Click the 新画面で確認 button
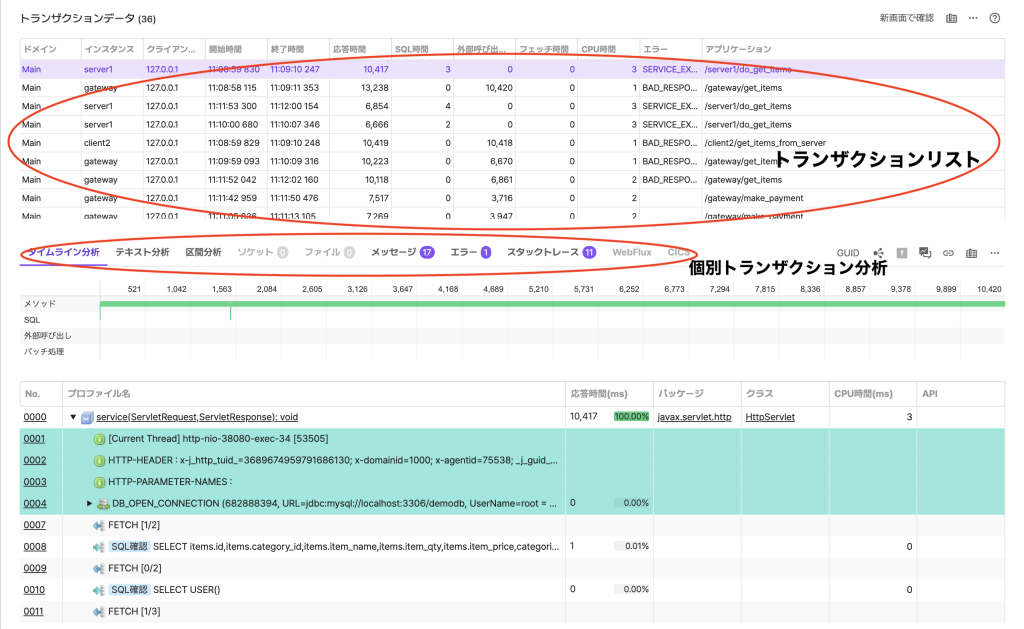The height and width of the screenshot is (629, 1024). click(x=906, y=18)
